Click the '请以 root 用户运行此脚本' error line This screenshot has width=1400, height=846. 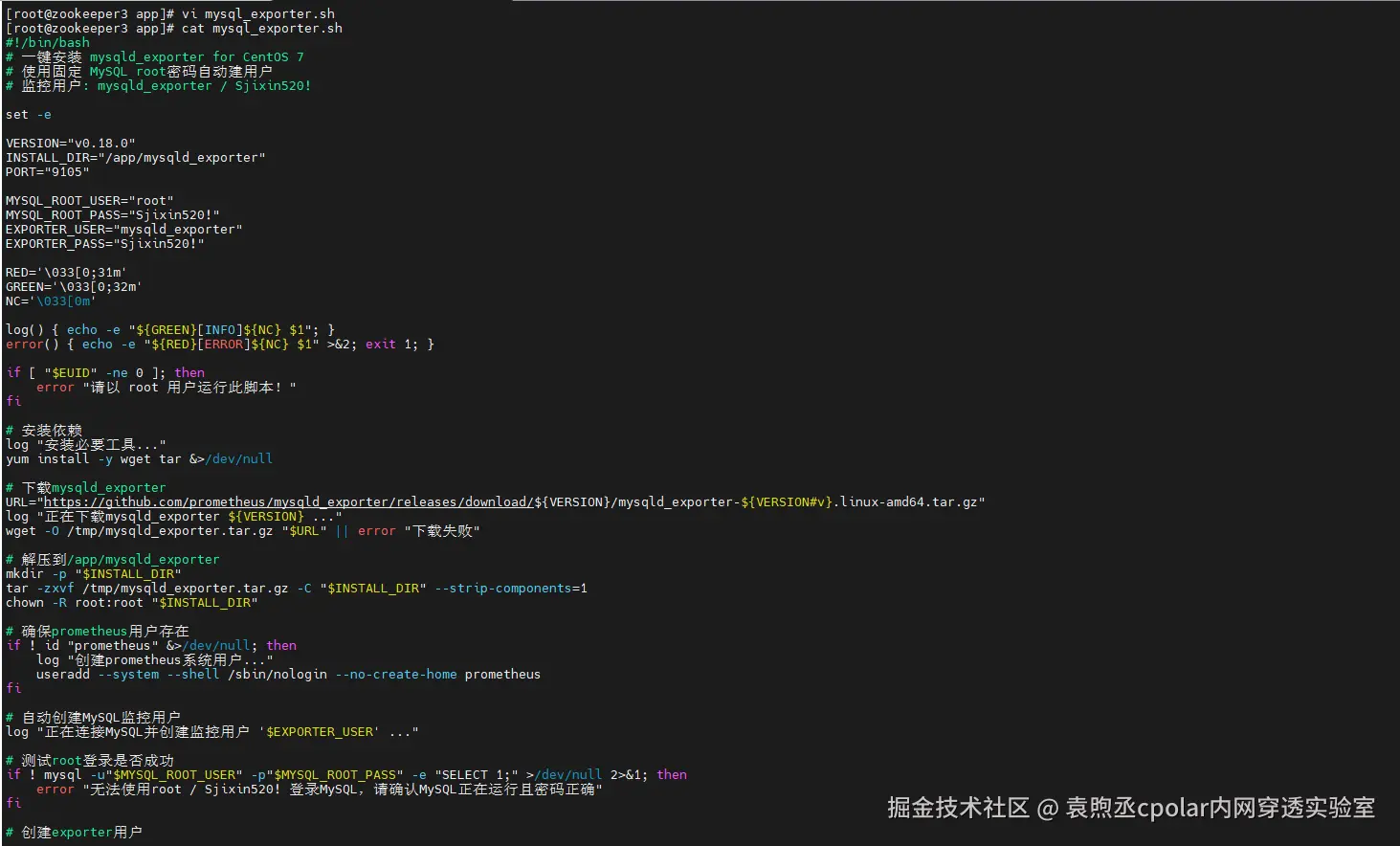167,388
